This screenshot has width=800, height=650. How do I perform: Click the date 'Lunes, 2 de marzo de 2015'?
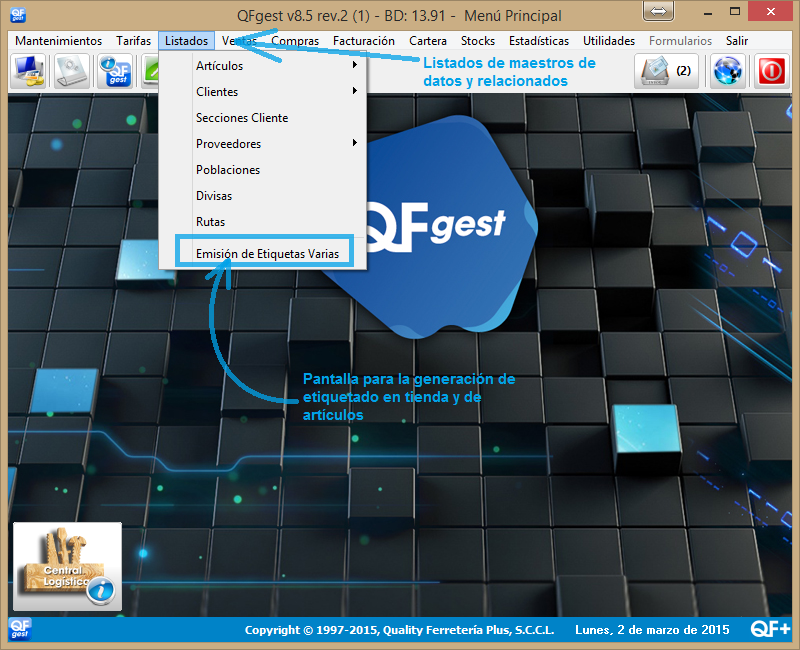pos(652,630)
